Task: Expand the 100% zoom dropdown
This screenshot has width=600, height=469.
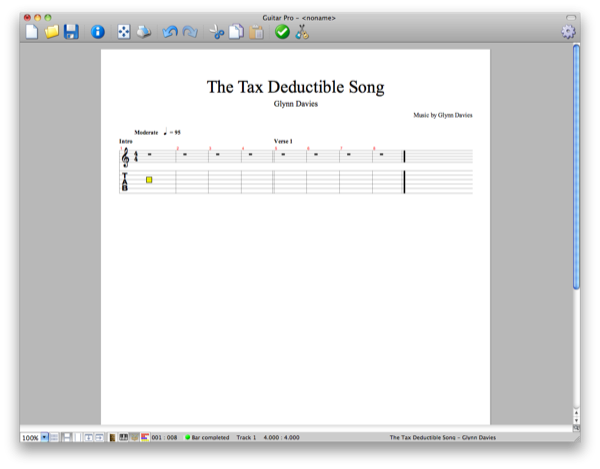Action: pos(45,438)
